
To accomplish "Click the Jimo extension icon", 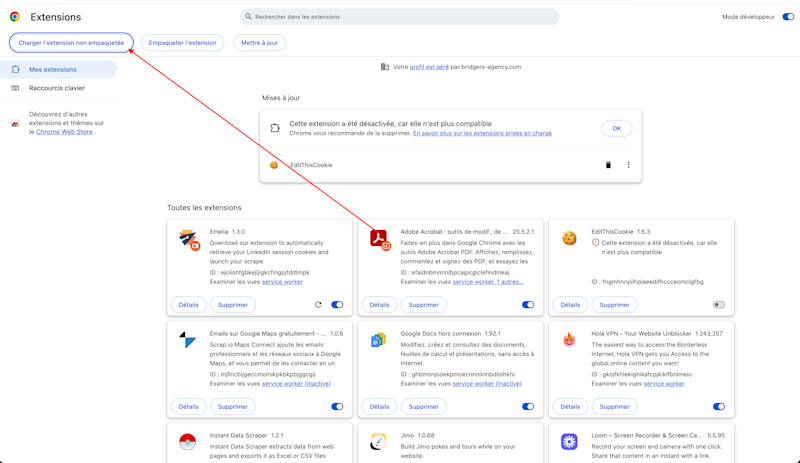I will [379, 442].
